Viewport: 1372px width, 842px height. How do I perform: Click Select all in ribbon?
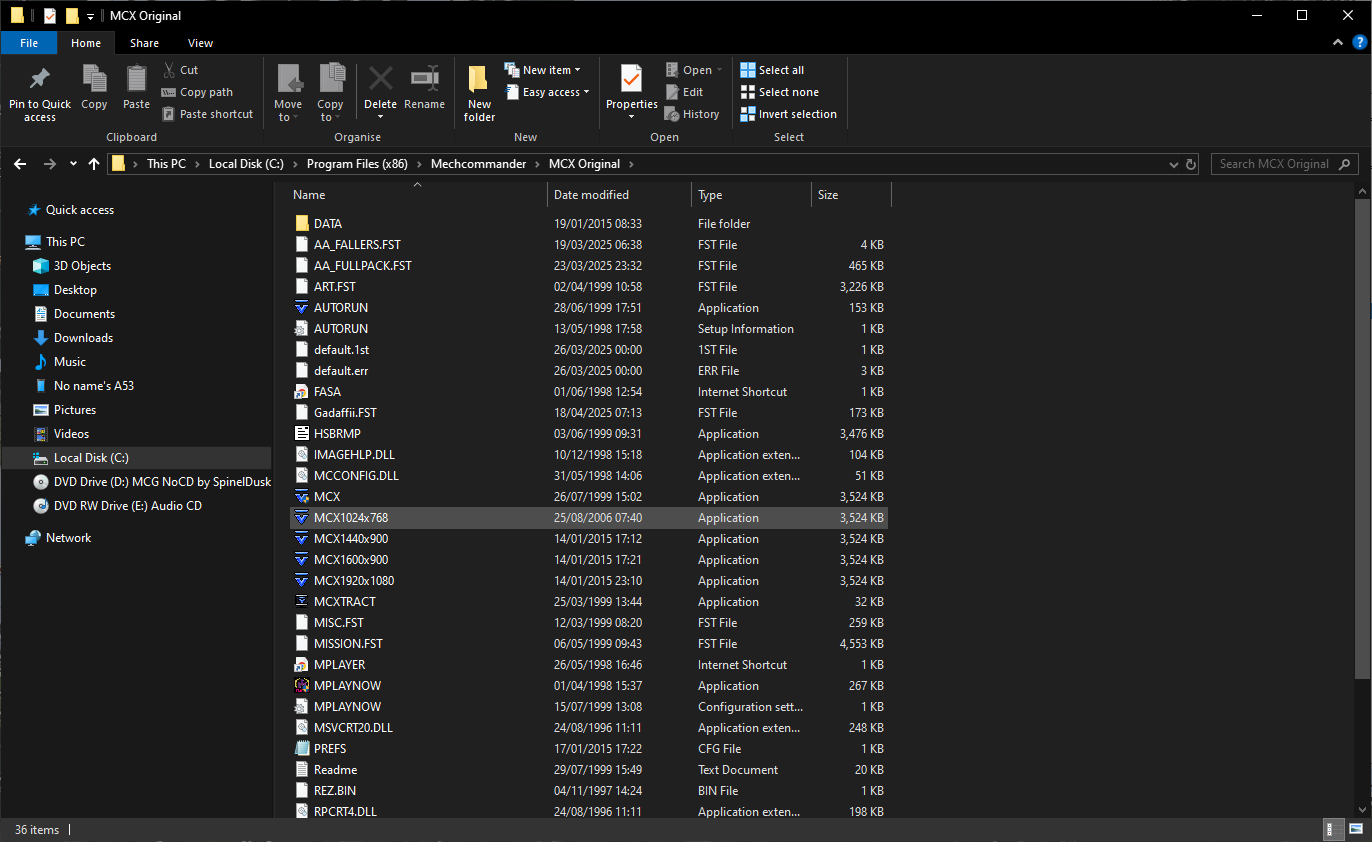[x=772, y=70]
